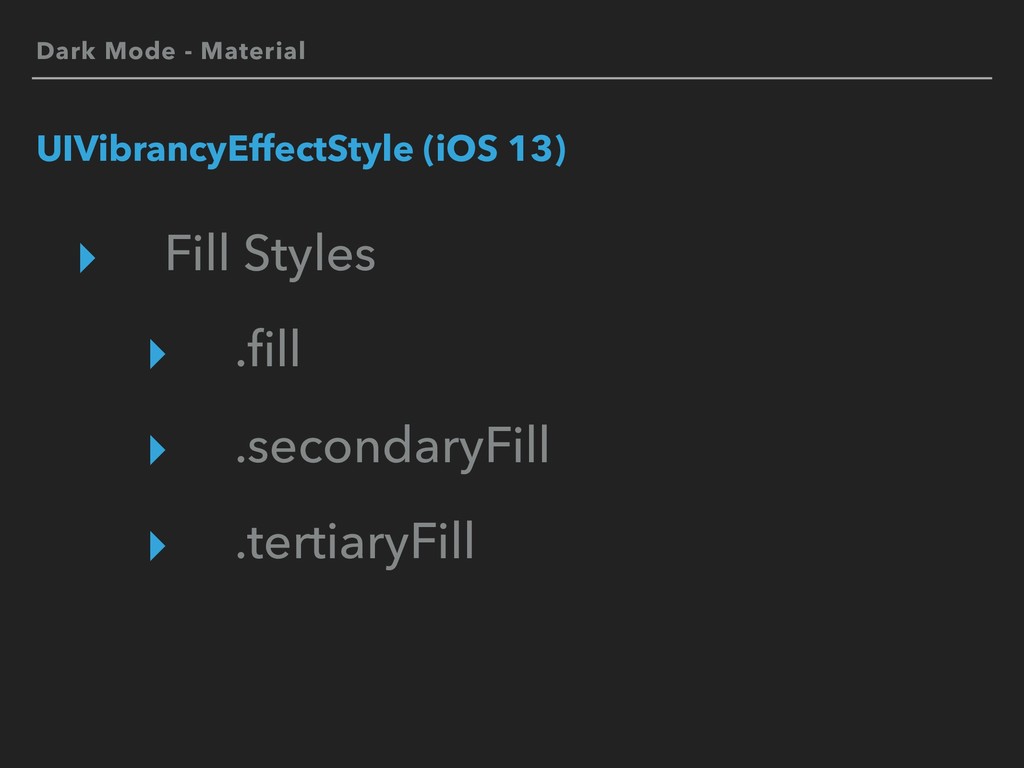
Task: Click the blue arrow bullet next to .fill
Action: click(157, 354)
